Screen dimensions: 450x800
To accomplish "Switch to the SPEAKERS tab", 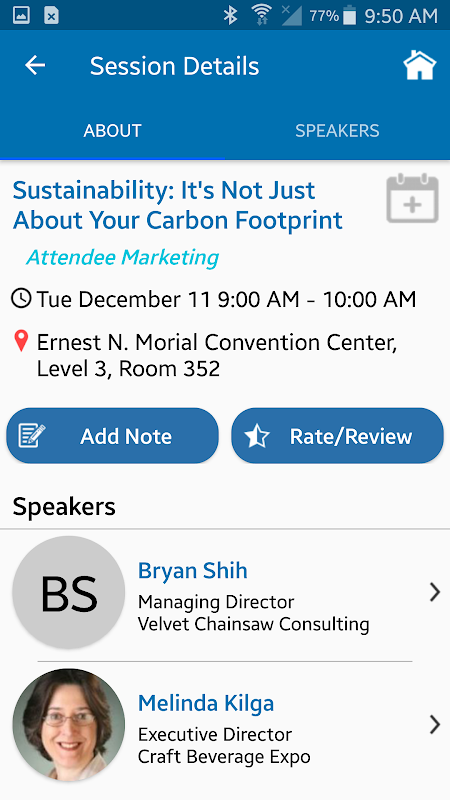I will tap(337, 131).
